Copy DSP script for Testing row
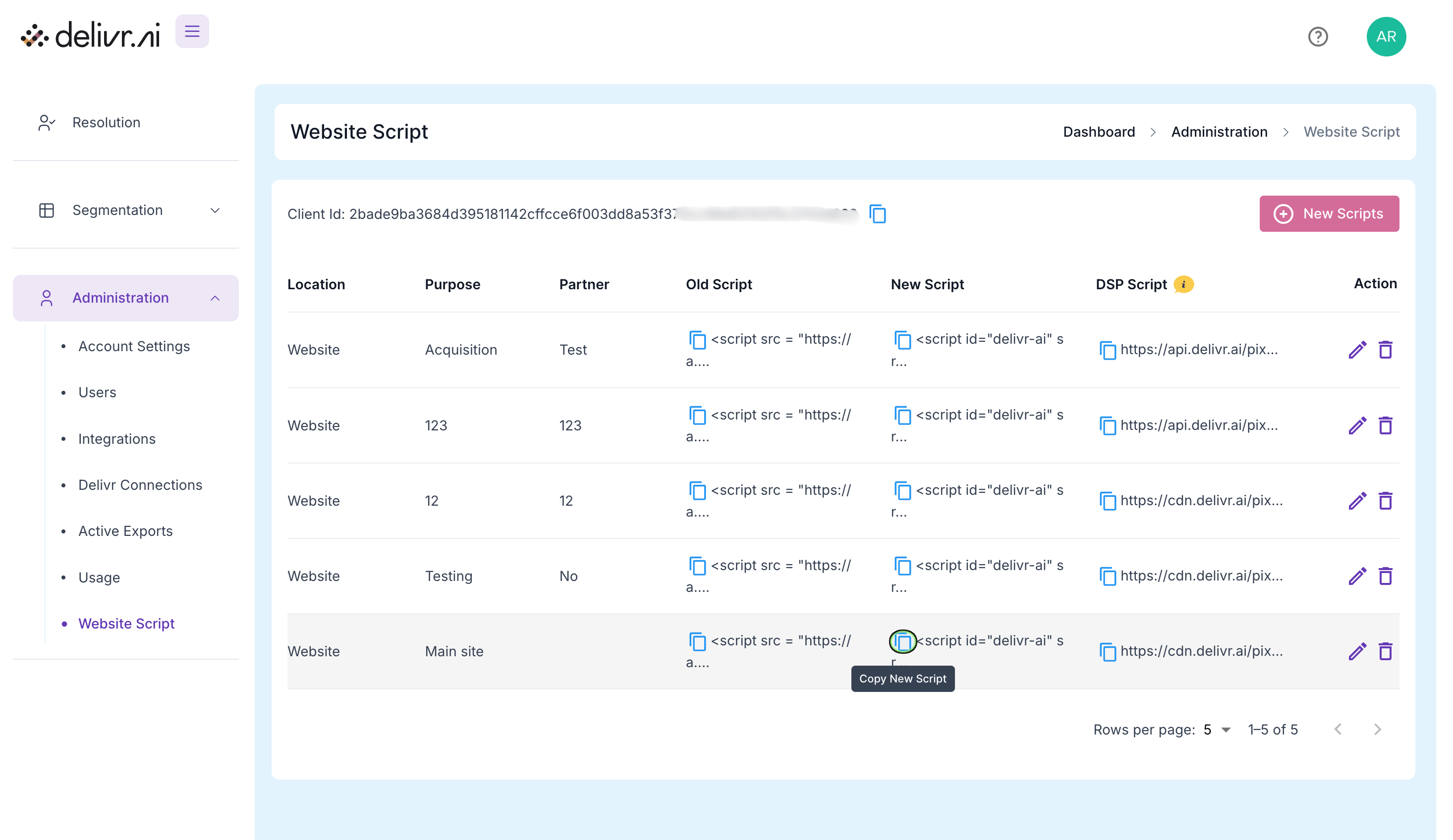 [1107, 576]
